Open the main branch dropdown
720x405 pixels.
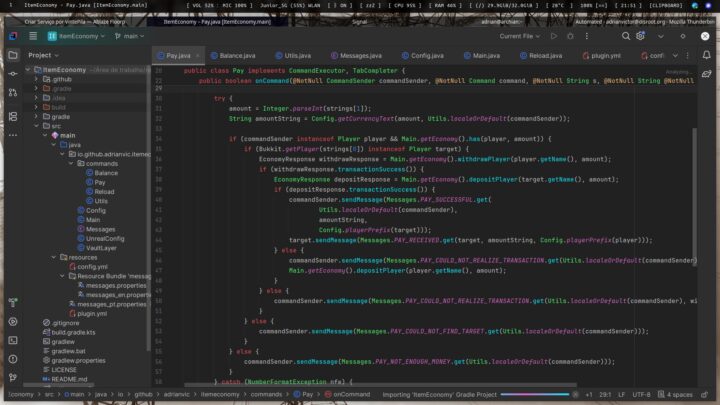tap(124, 35)
